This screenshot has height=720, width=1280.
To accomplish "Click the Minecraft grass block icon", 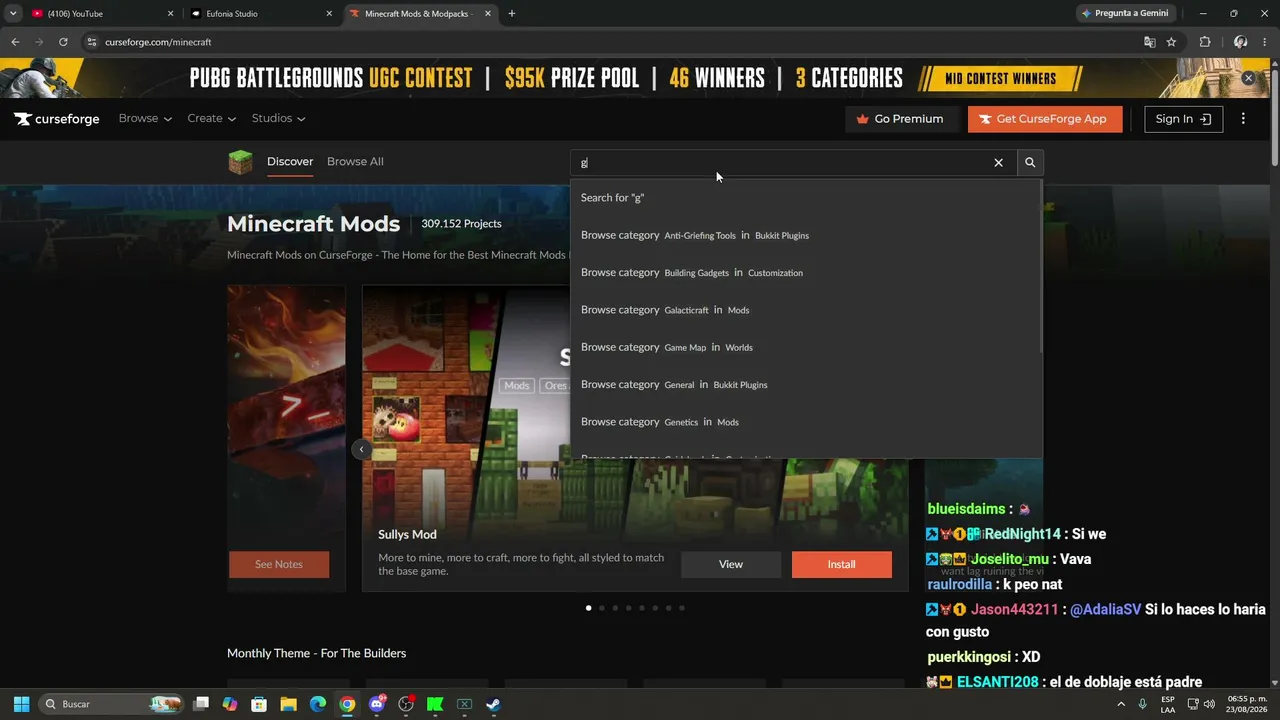I will [x=240, y=162].
